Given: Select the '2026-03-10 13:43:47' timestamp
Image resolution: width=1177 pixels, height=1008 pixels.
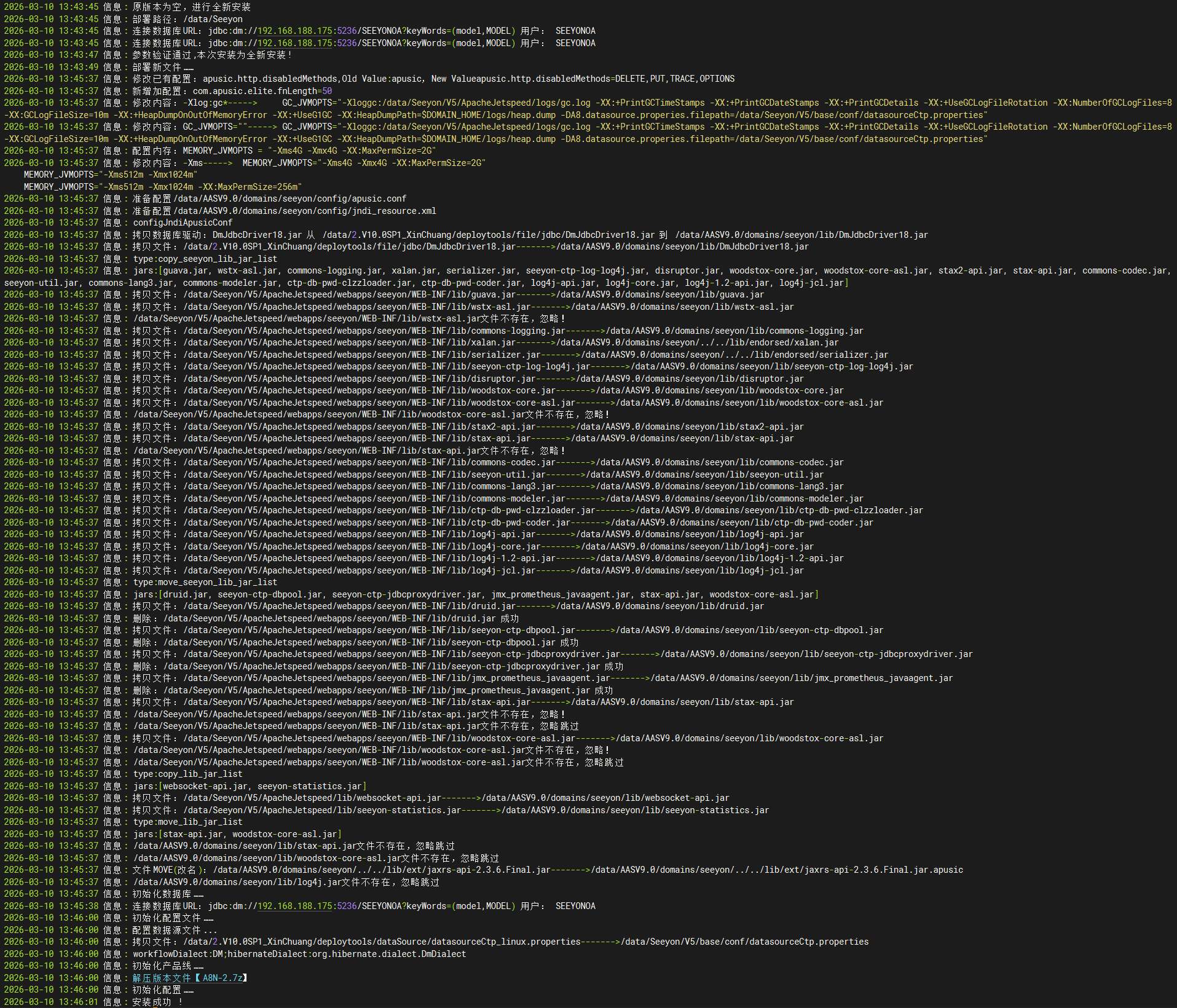Looking at the screenshot, I should click(x=51, y=55).
